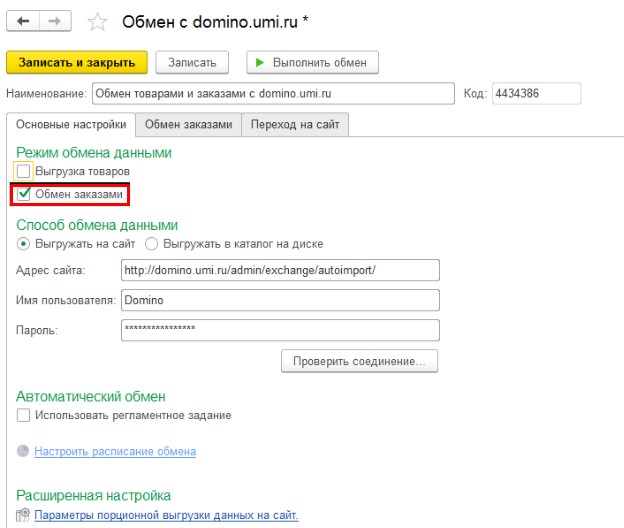Viewport: 624px width, 528px height.
Task: Enable Использовать регламентное задание checkbox
Action: point(23,415)
